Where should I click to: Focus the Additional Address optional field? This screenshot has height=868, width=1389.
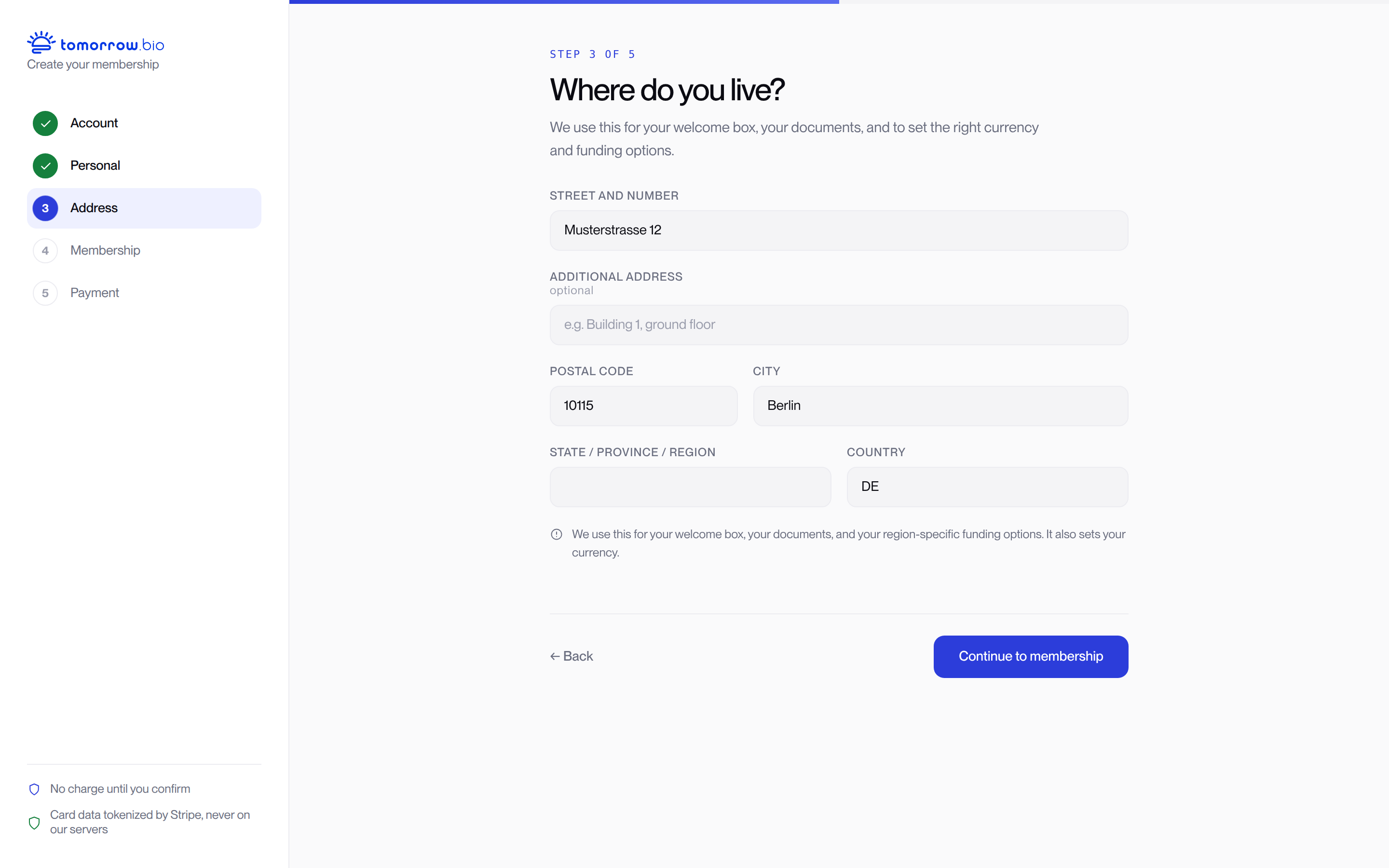pos(839,325)
